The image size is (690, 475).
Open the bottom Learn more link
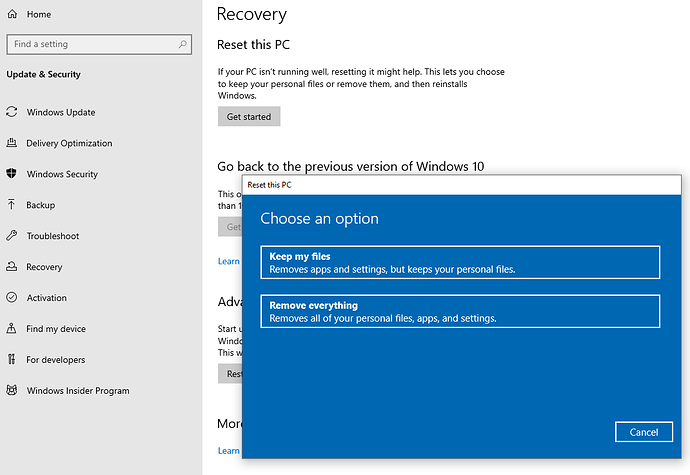(229, 451)
